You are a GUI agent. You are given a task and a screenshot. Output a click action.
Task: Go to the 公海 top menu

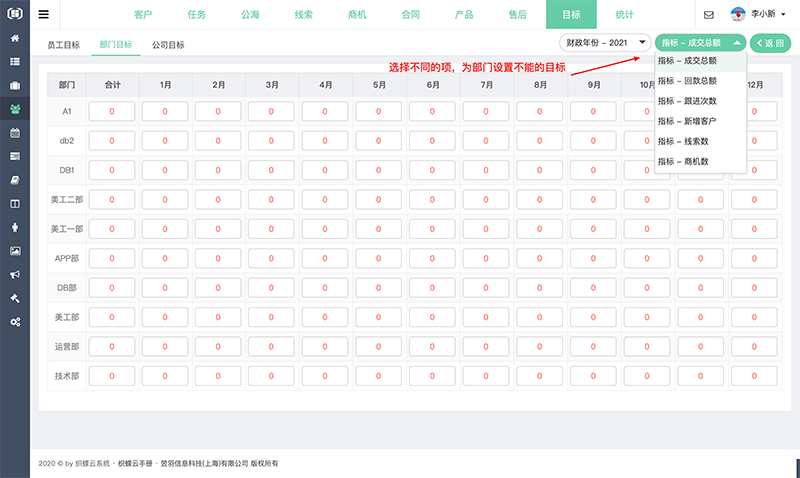[250, 14]
